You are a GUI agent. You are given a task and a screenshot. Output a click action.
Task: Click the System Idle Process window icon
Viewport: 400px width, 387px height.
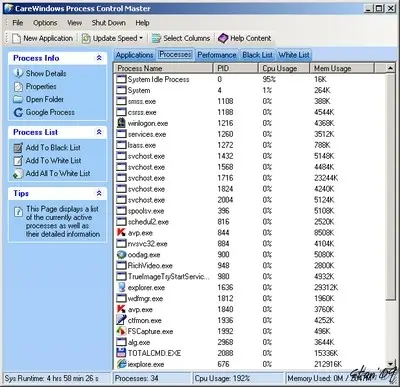pyautogui.click(x=121, y=79)
